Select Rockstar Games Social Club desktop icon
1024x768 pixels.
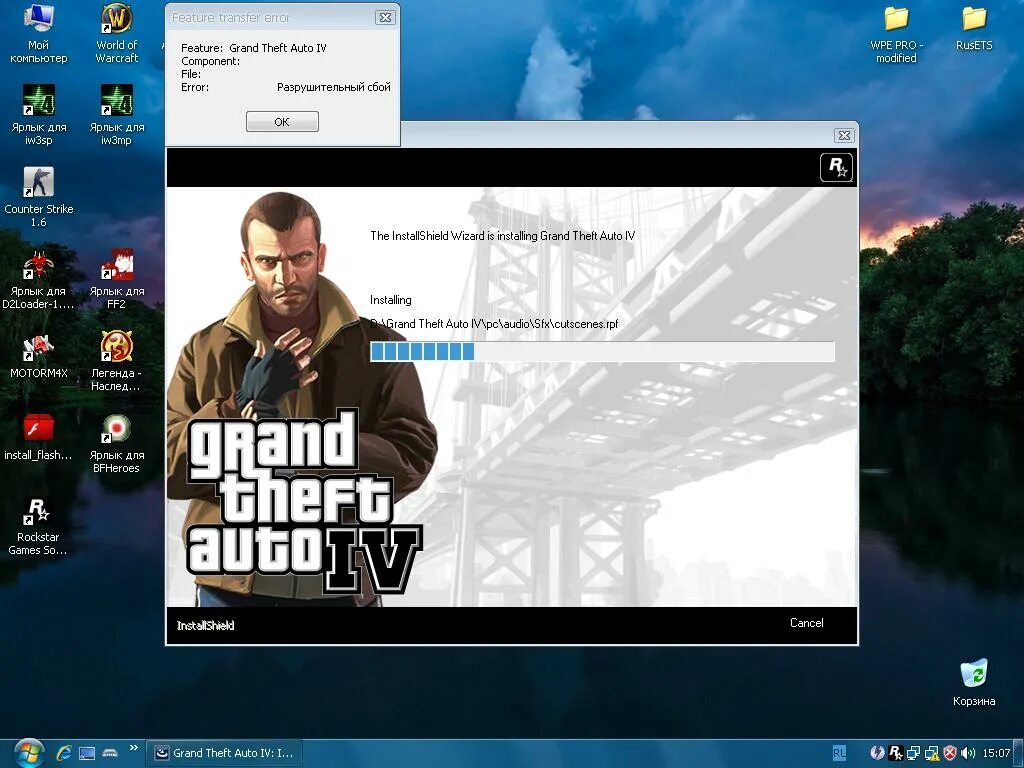(38, 526)
